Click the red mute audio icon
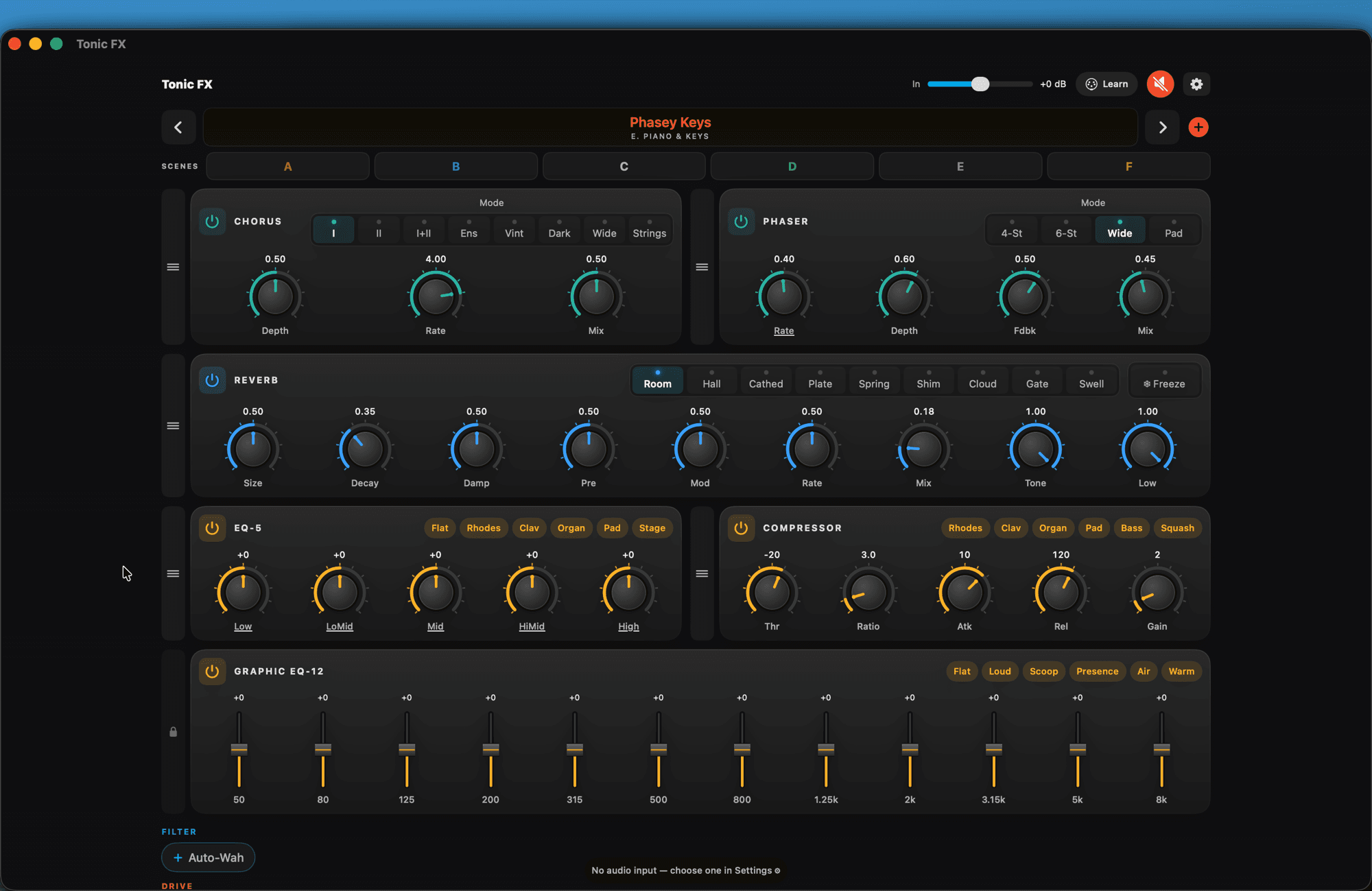 (x=1160, y=84)
